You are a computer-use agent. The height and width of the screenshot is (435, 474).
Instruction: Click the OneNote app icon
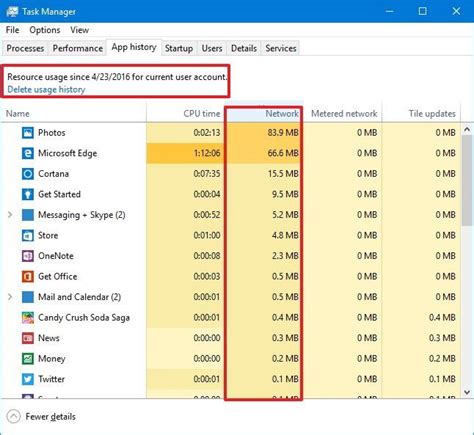pyautogui.click(x=28, y=256)
